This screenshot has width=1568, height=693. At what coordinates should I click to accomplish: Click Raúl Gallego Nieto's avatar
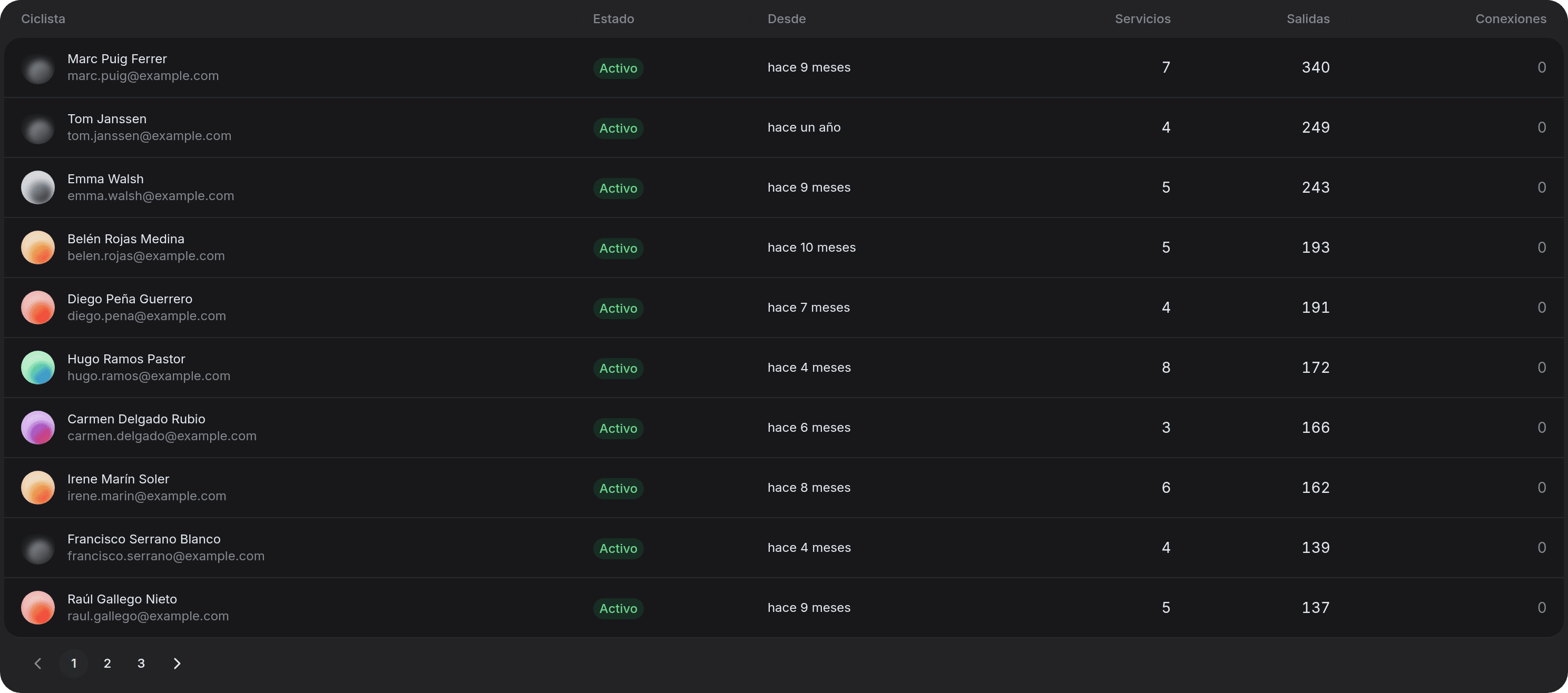[x=38, y=608]
